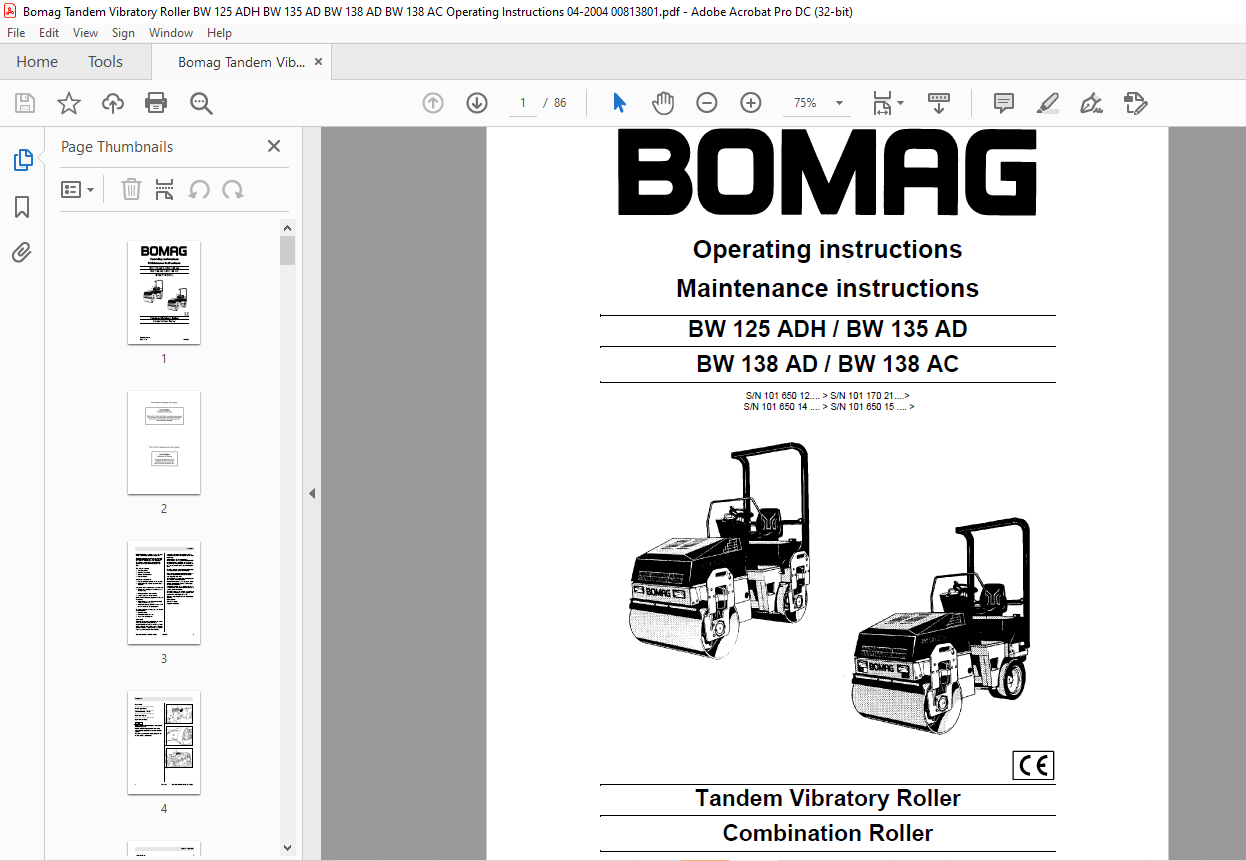The image size is (1246, 861).
Task: Click 'BW 138 AD / BW 138 AC' text
Action: click(x=828, y=364)
